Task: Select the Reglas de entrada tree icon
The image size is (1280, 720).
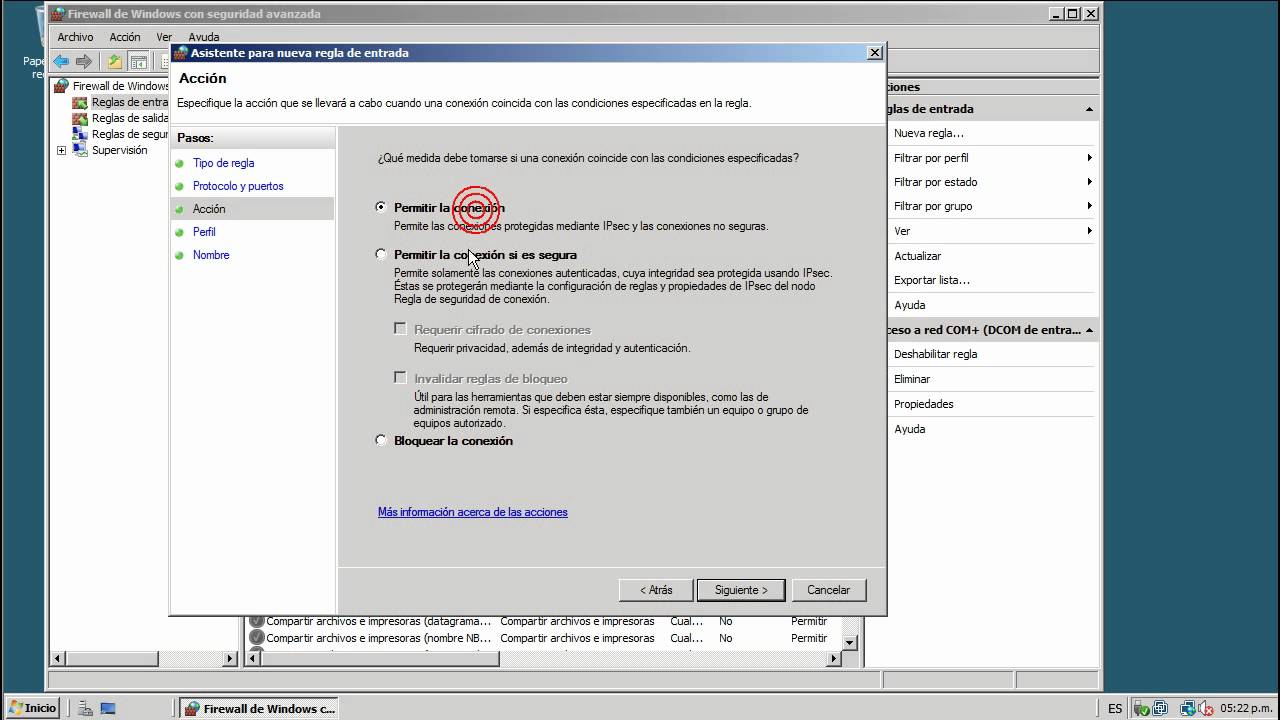Action: [80, 102]
